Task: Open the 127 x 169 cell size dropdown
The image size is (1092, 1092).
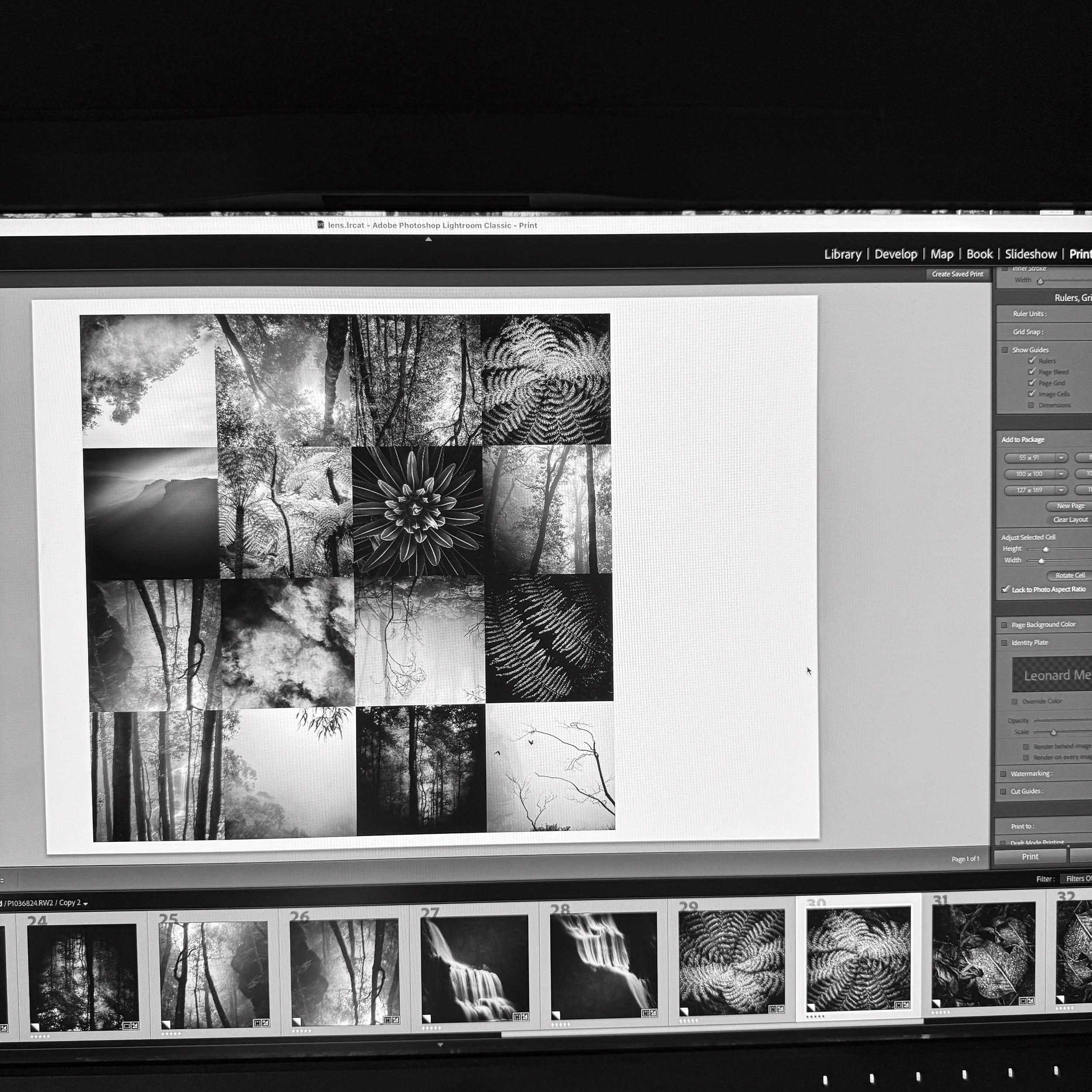Action: pyautogui.click(x=1061, y=490)
